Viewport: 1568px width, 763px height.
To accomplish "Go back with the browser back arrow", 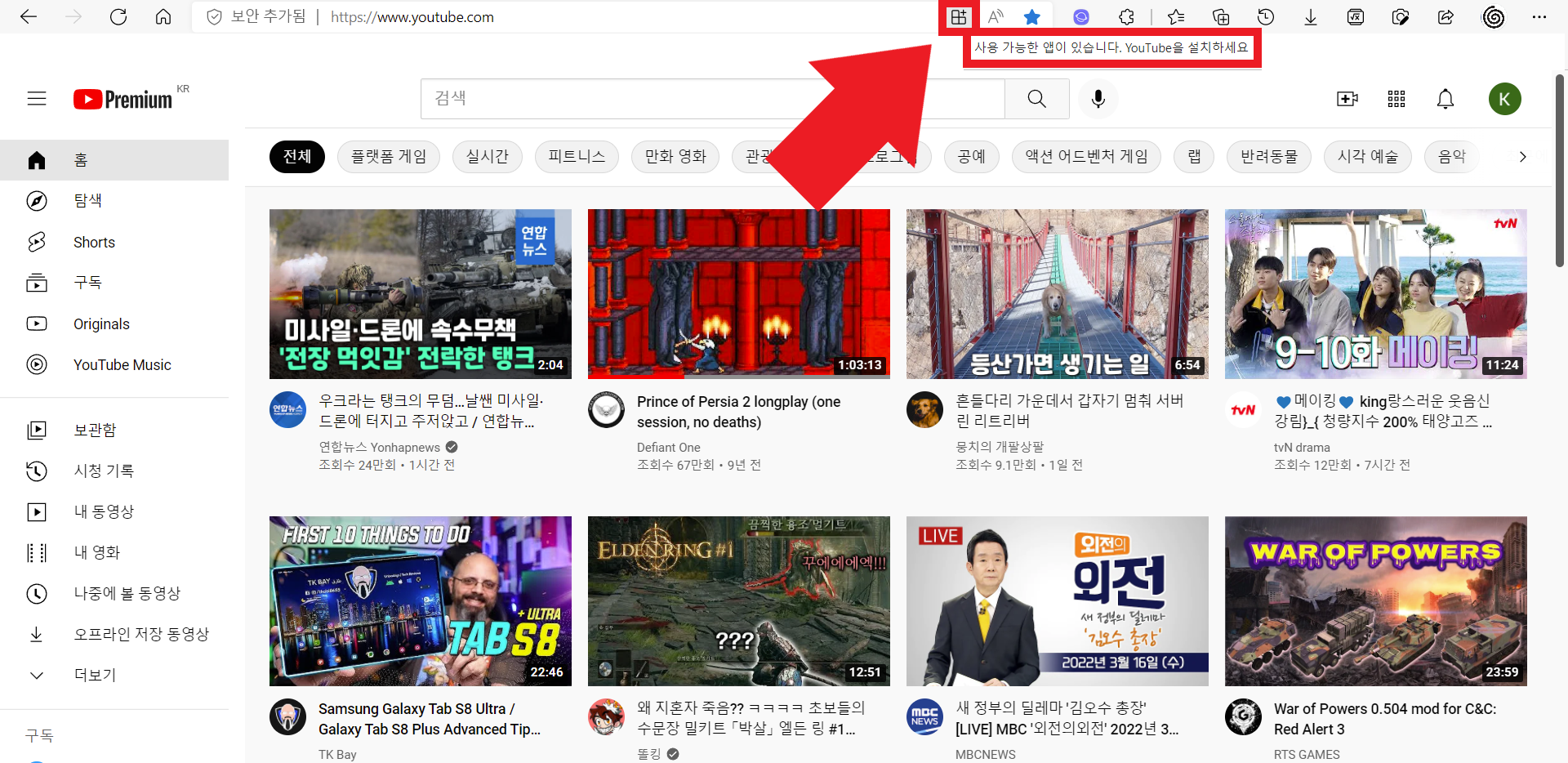I will [29, 17].
